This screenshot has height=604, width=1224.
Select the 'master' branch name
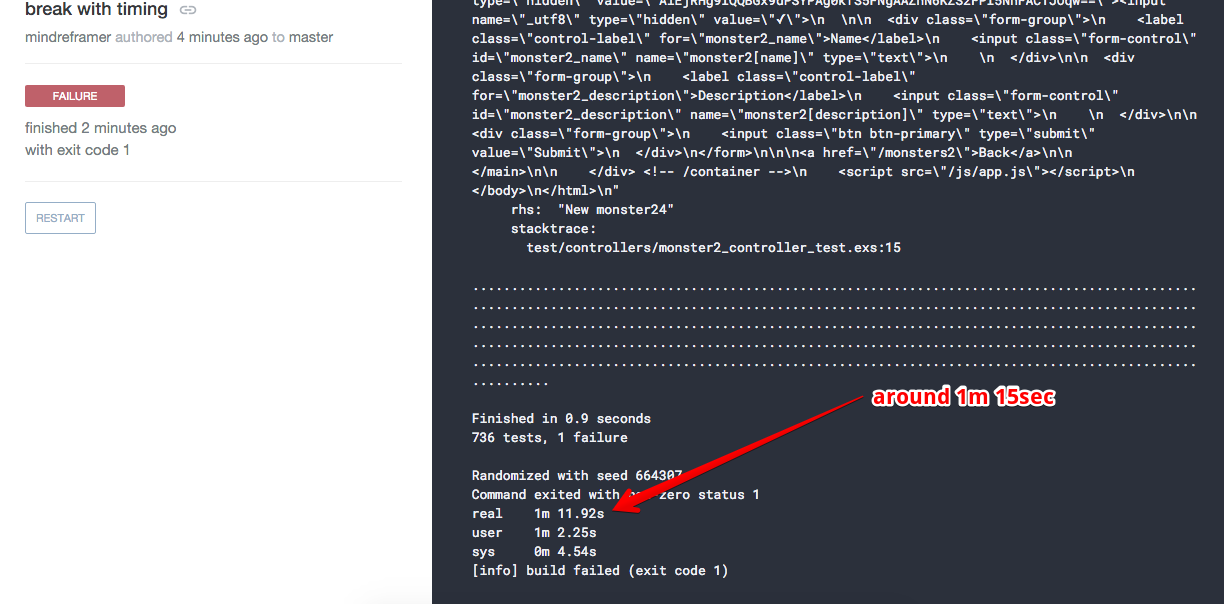[311, 37]
